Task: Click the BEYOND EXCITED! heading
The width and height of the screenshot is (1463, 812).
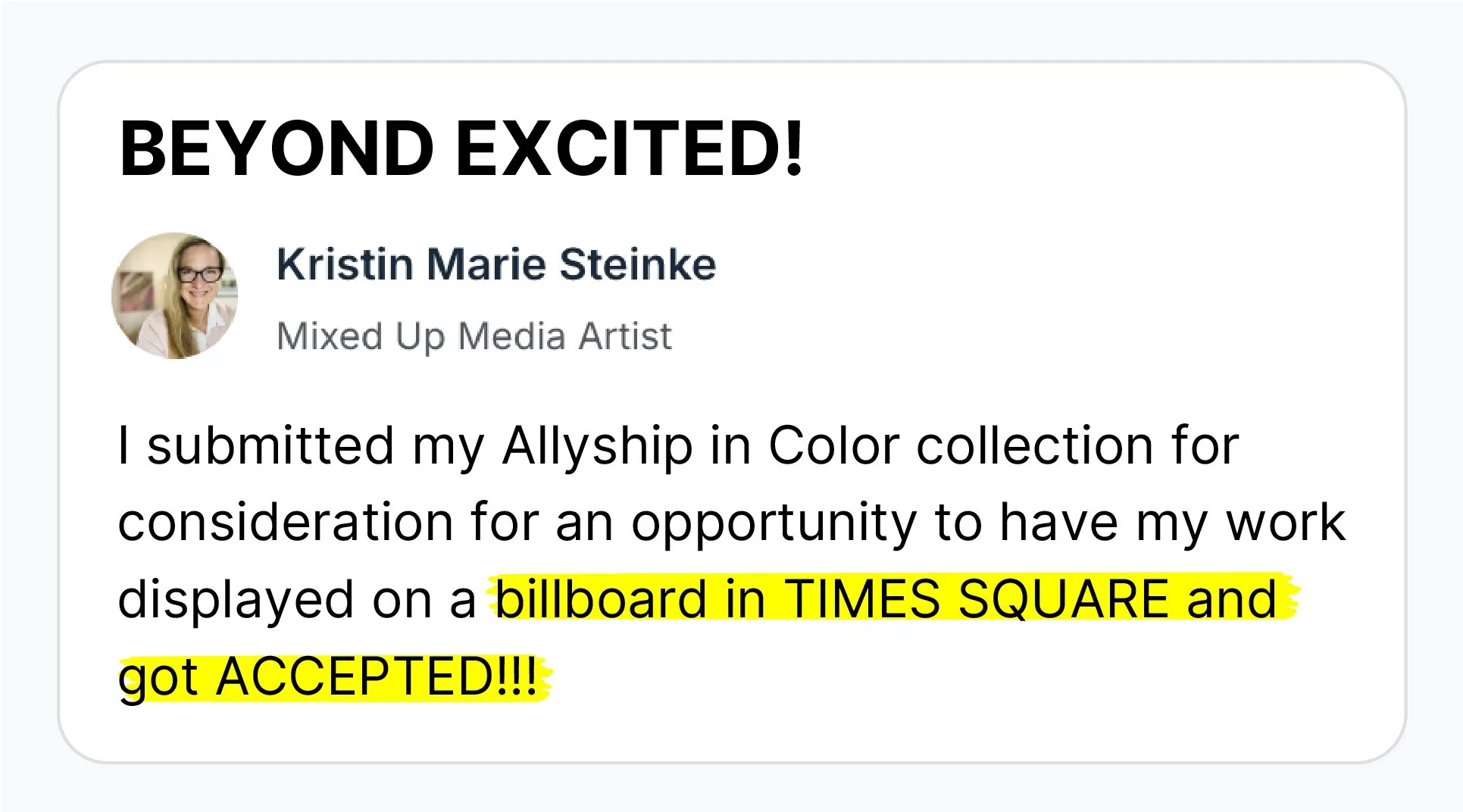Action: pos(461,149)
